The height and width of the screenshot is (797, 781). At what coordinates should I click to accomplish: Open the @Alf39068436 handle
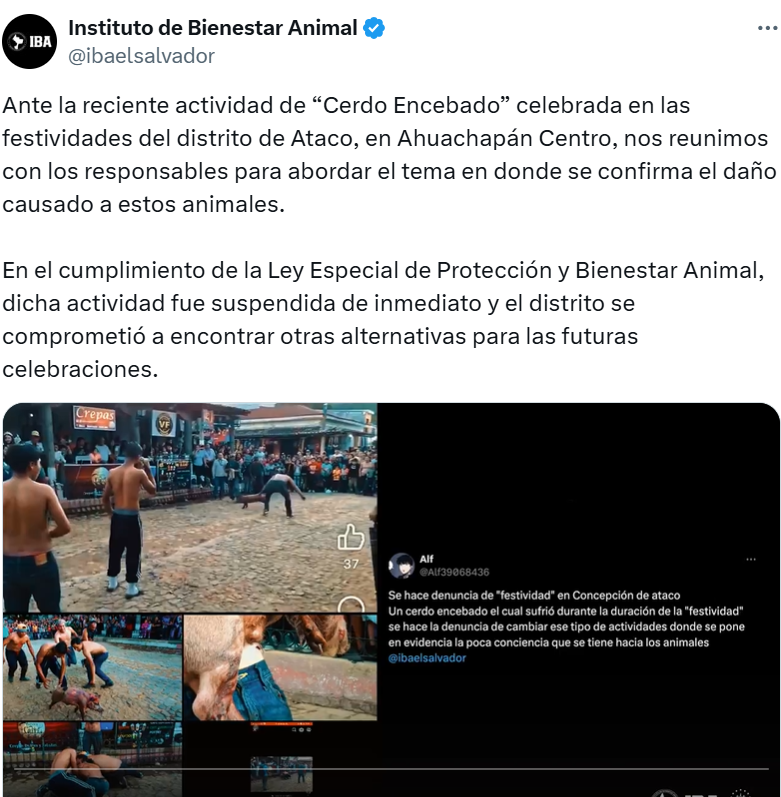[x=454, y=572]
